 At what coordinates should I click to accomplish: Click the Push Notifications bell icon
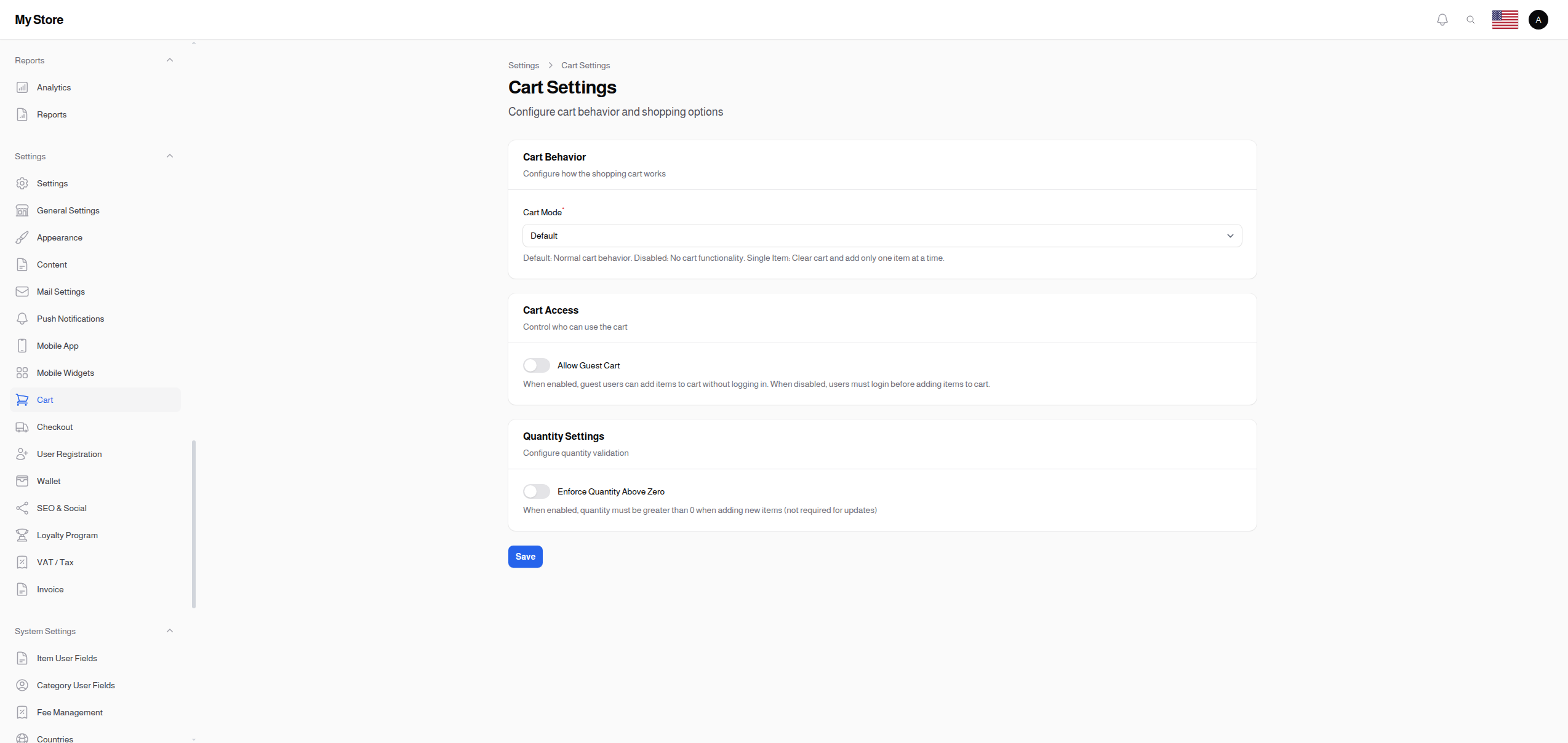click(x=22, y=319)
